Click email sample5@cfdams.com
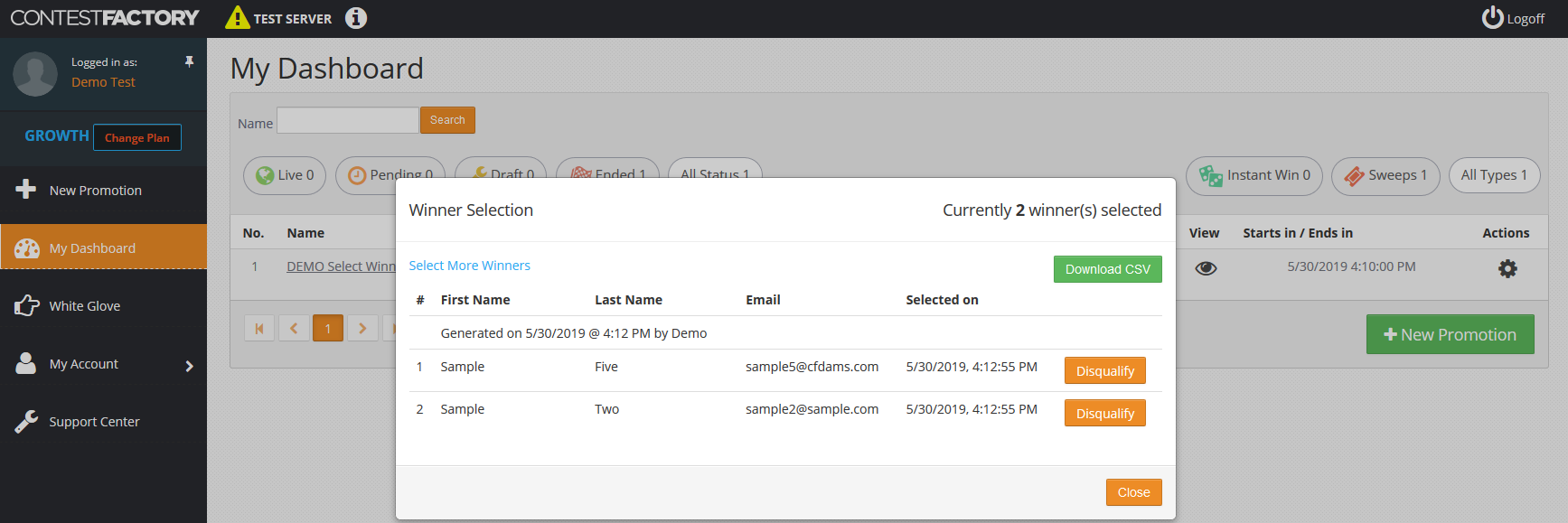 coord(812,367)
